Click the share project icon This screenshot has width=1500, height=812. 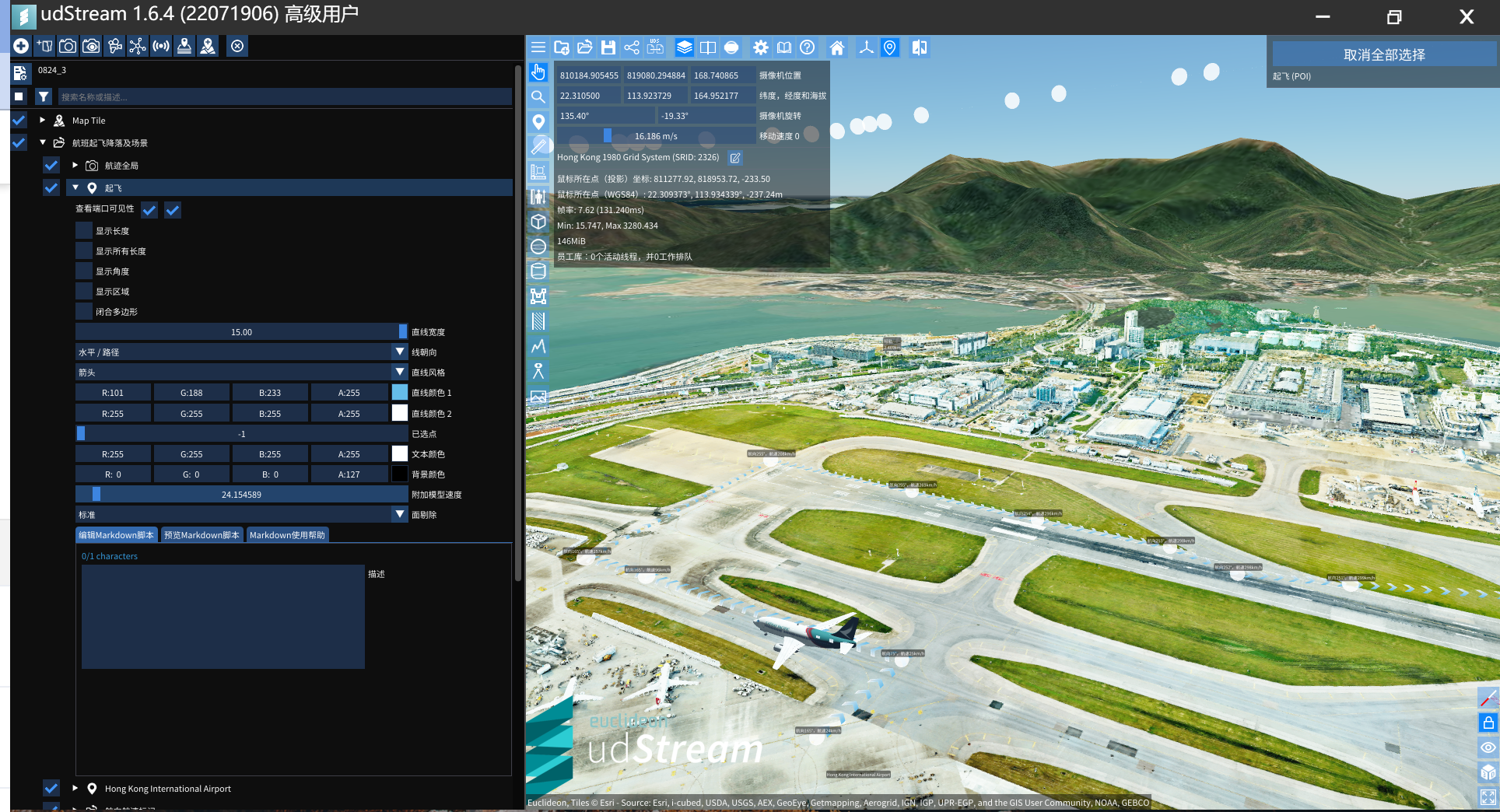[632, 47]
